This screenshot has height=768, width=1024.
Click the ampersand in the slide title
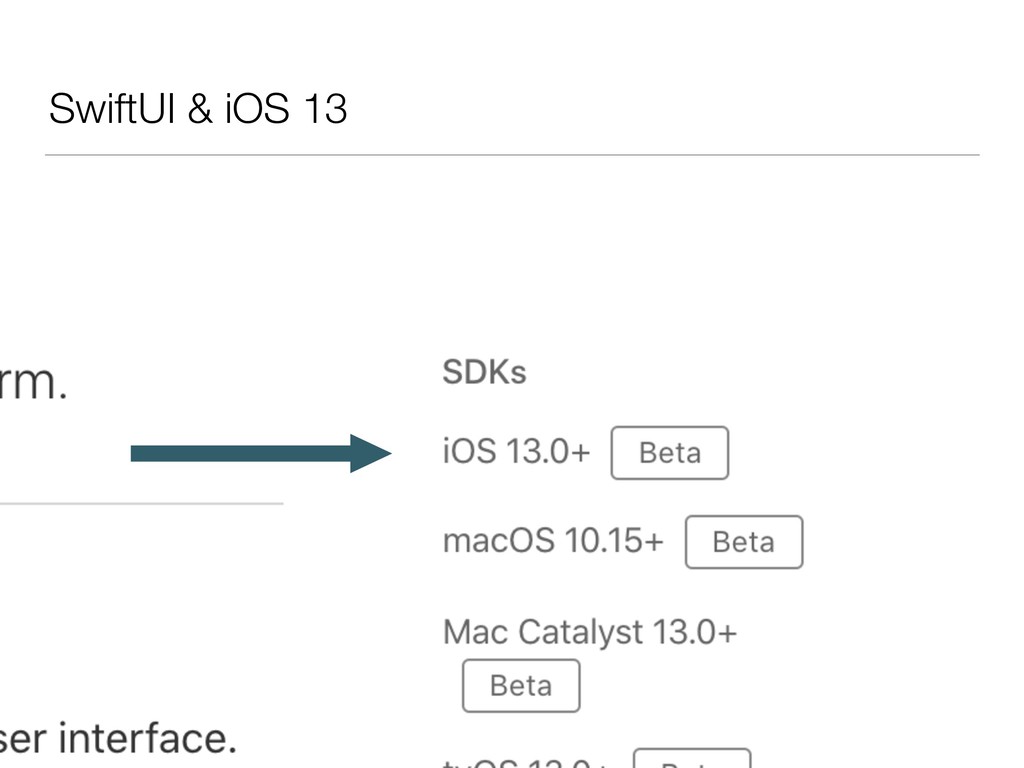(200, 108)
